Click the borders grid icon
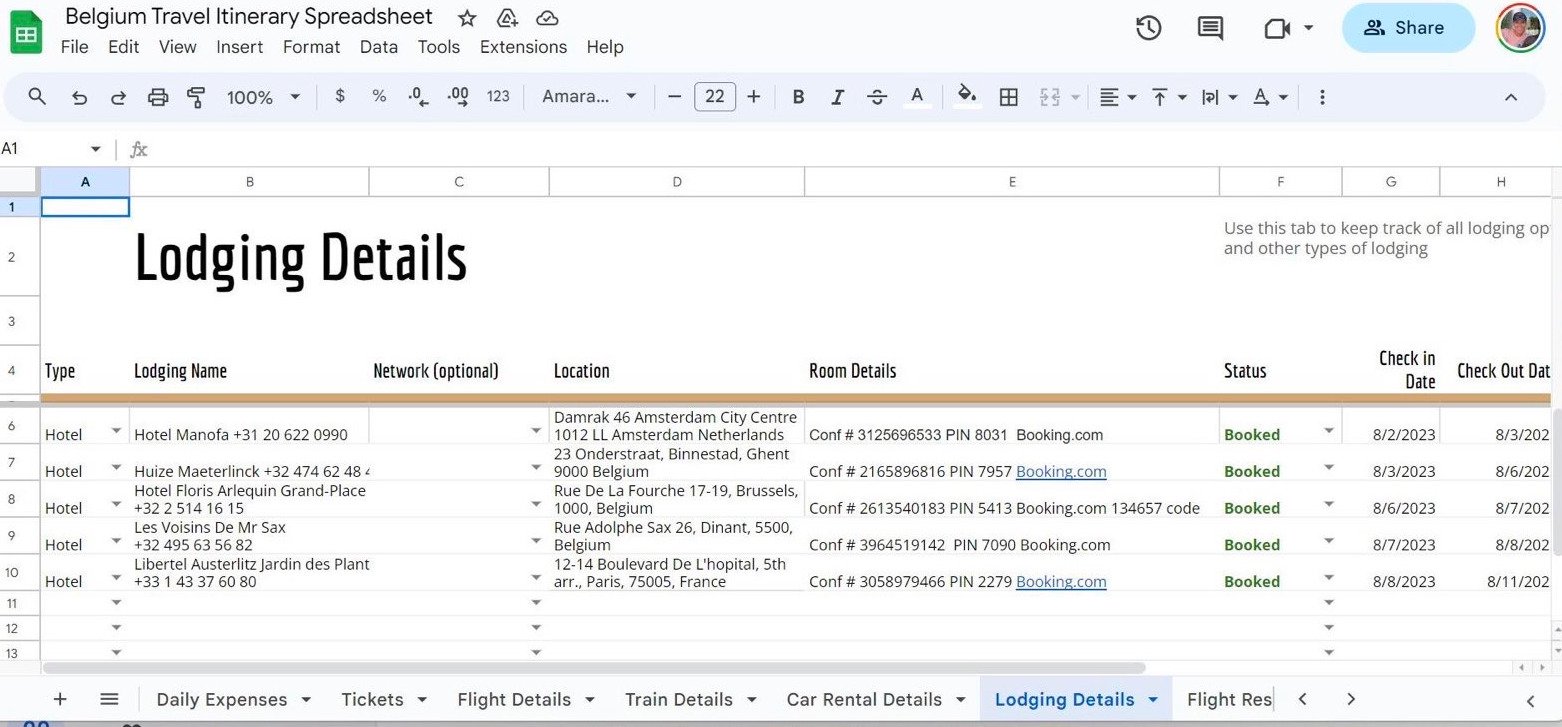Viewport: 1562px width, 727px height. point(1009,97)
